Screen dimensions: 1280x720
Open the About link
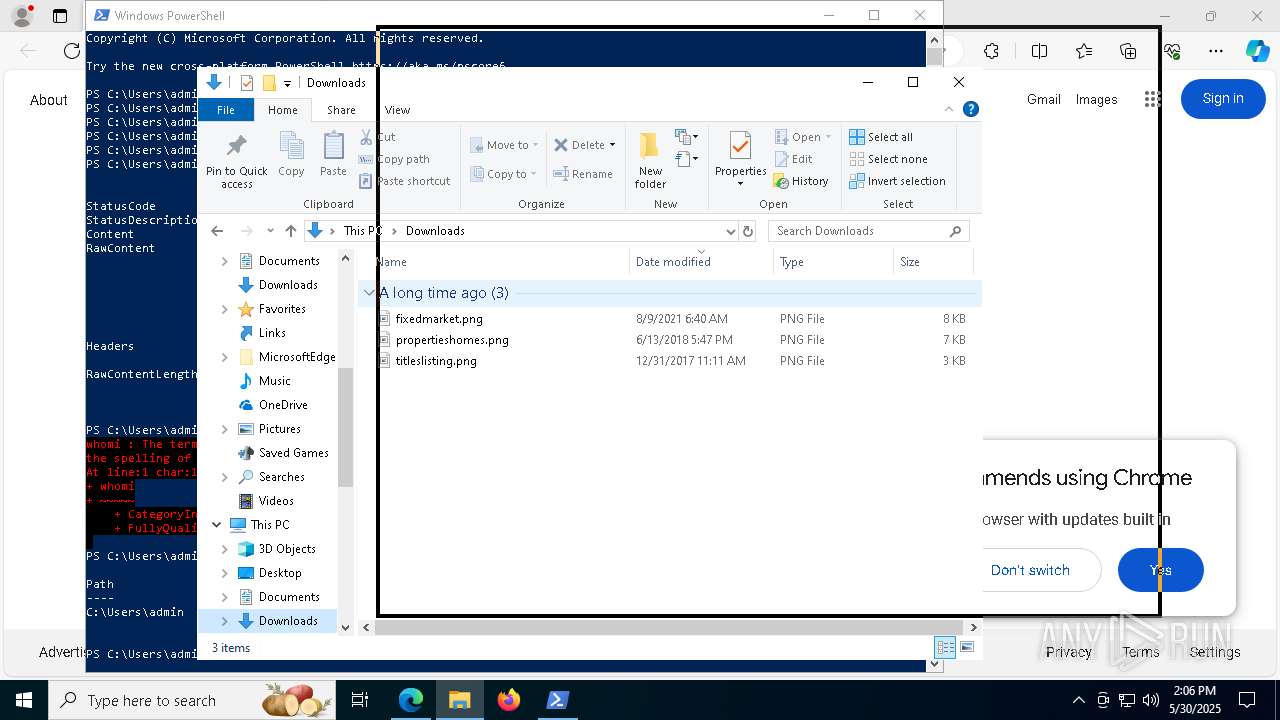(x=48, y=100)
